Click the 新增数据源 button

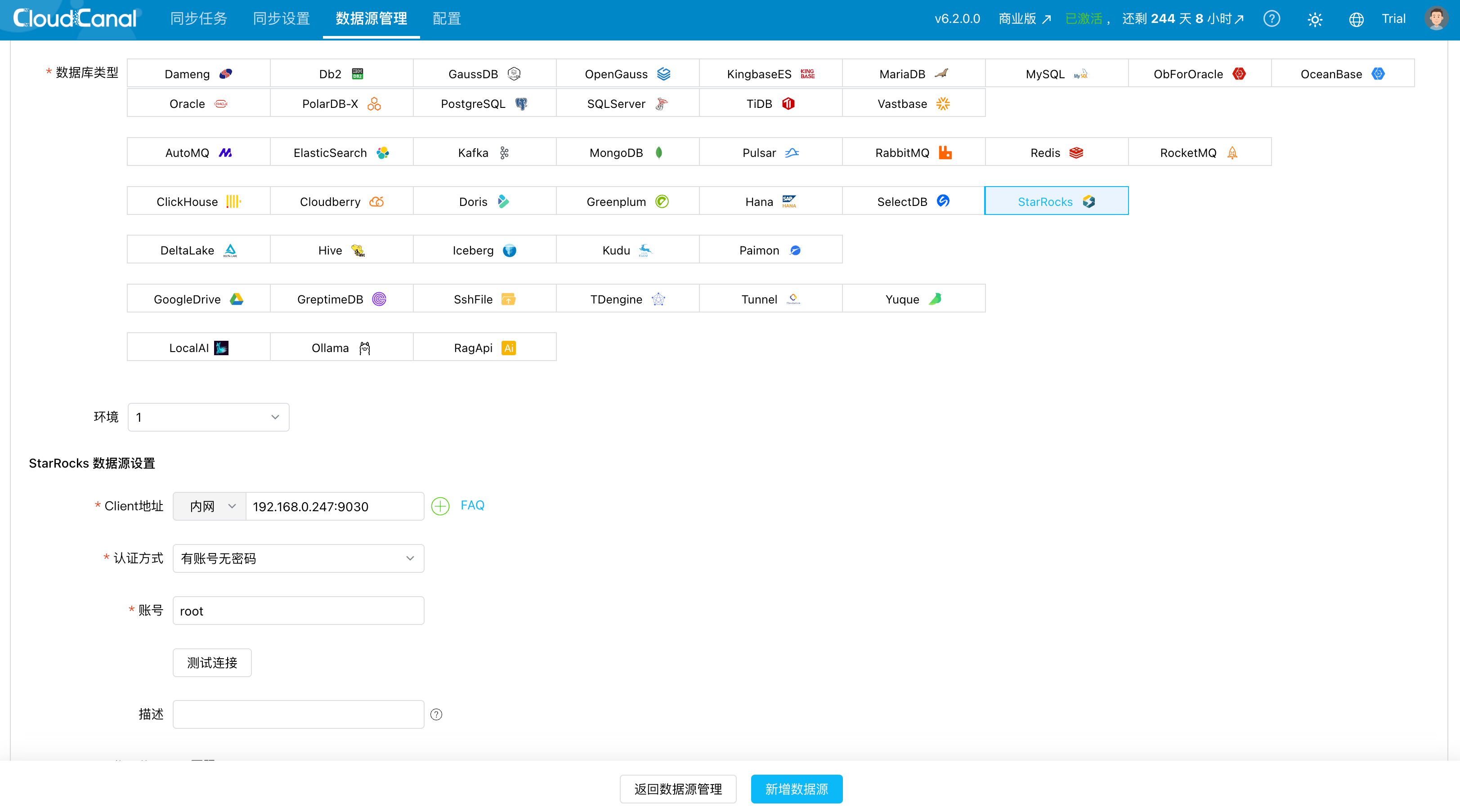click(796, 789)
